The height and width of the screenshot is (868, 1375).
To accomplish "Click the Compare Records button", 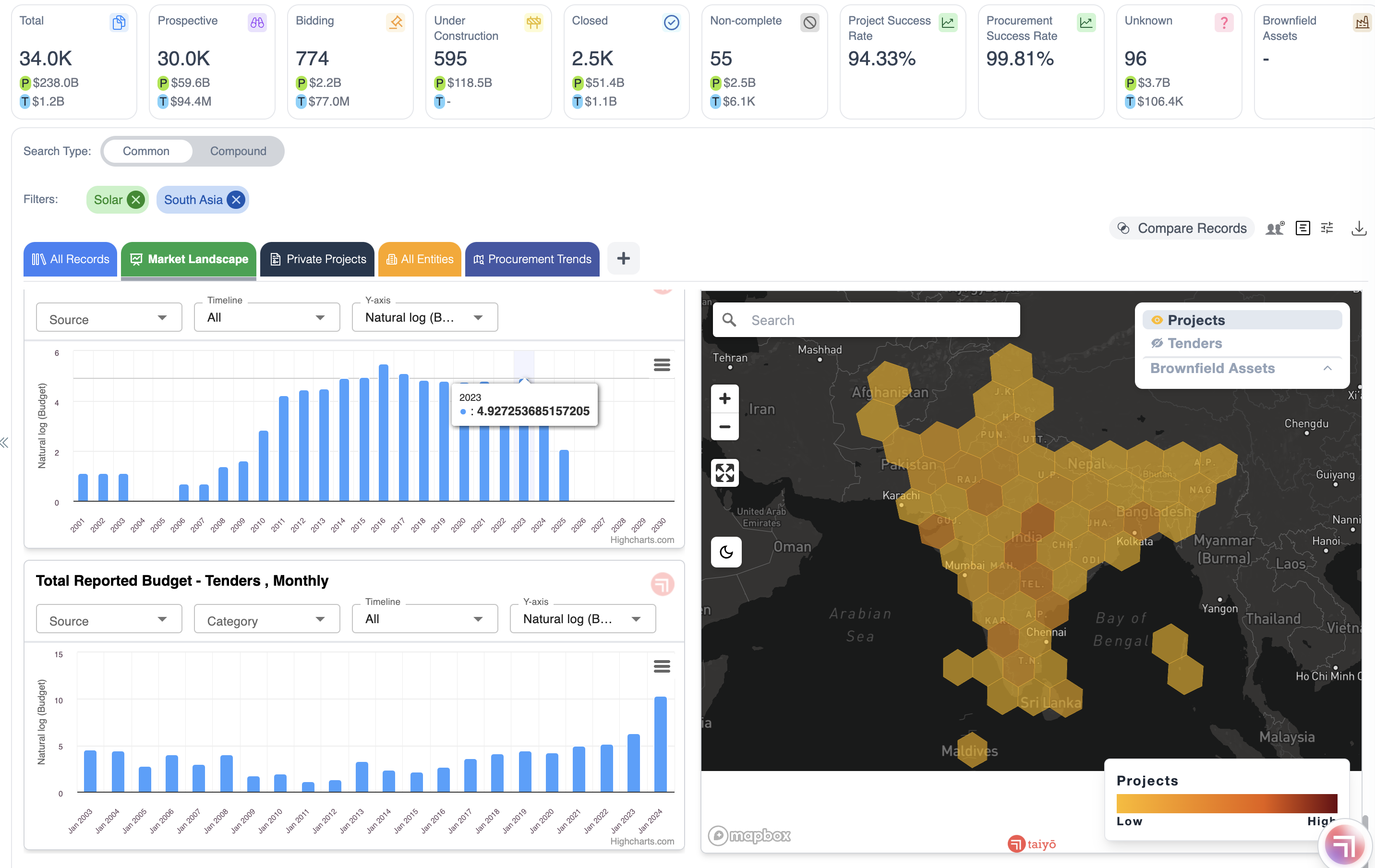I will coord(1182,229).
